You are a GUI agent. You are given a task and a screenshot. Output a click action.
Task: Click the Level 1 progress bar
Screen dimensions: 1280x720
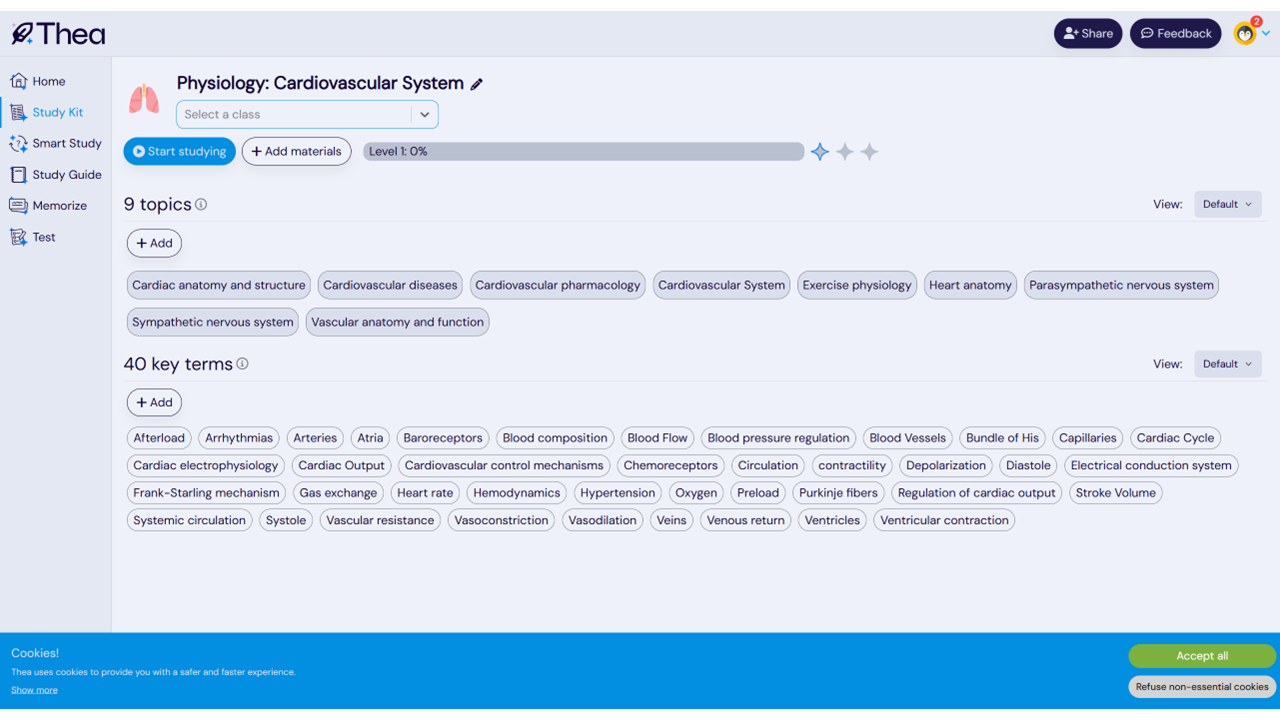pos(583,152)
